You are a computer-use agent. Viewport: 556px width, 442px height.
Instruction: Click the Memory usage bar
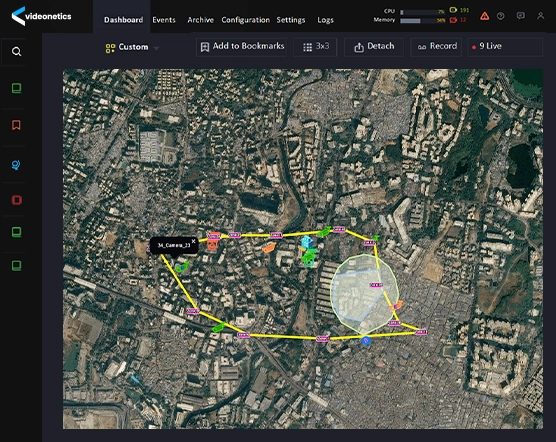click(x=422, y=21)
